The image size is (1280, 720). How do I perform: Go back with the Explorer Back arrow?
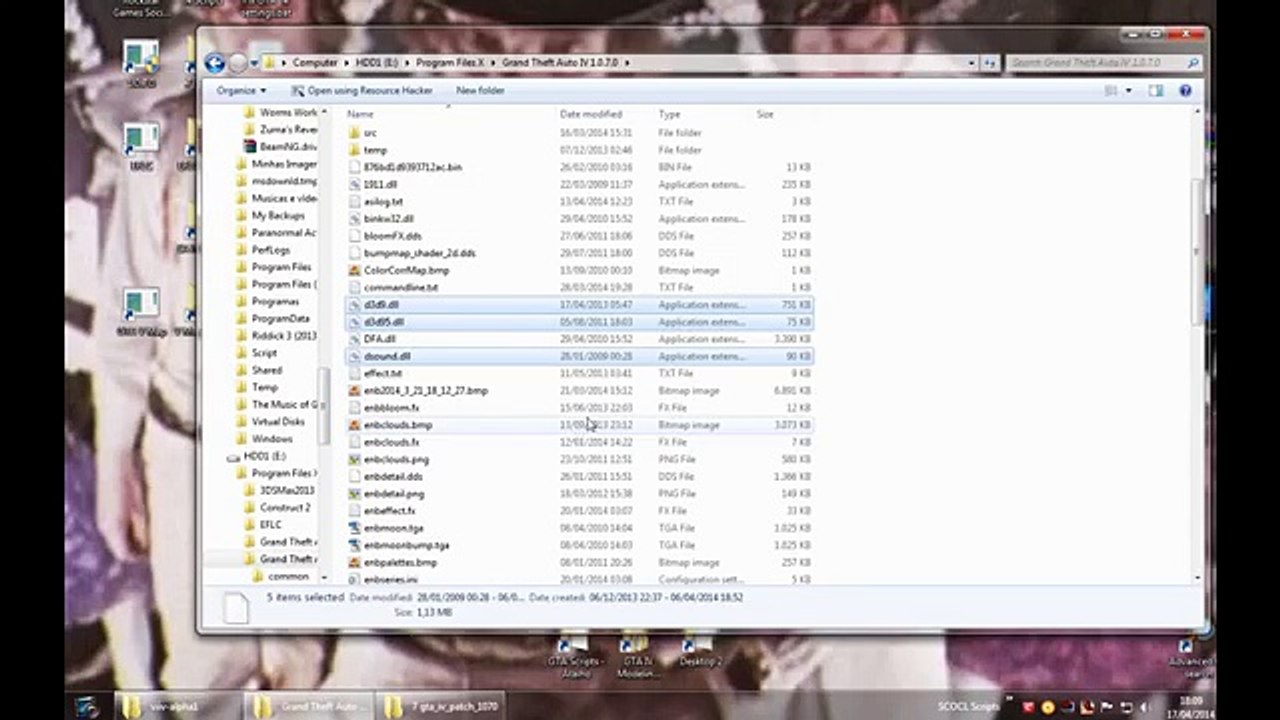214,63
